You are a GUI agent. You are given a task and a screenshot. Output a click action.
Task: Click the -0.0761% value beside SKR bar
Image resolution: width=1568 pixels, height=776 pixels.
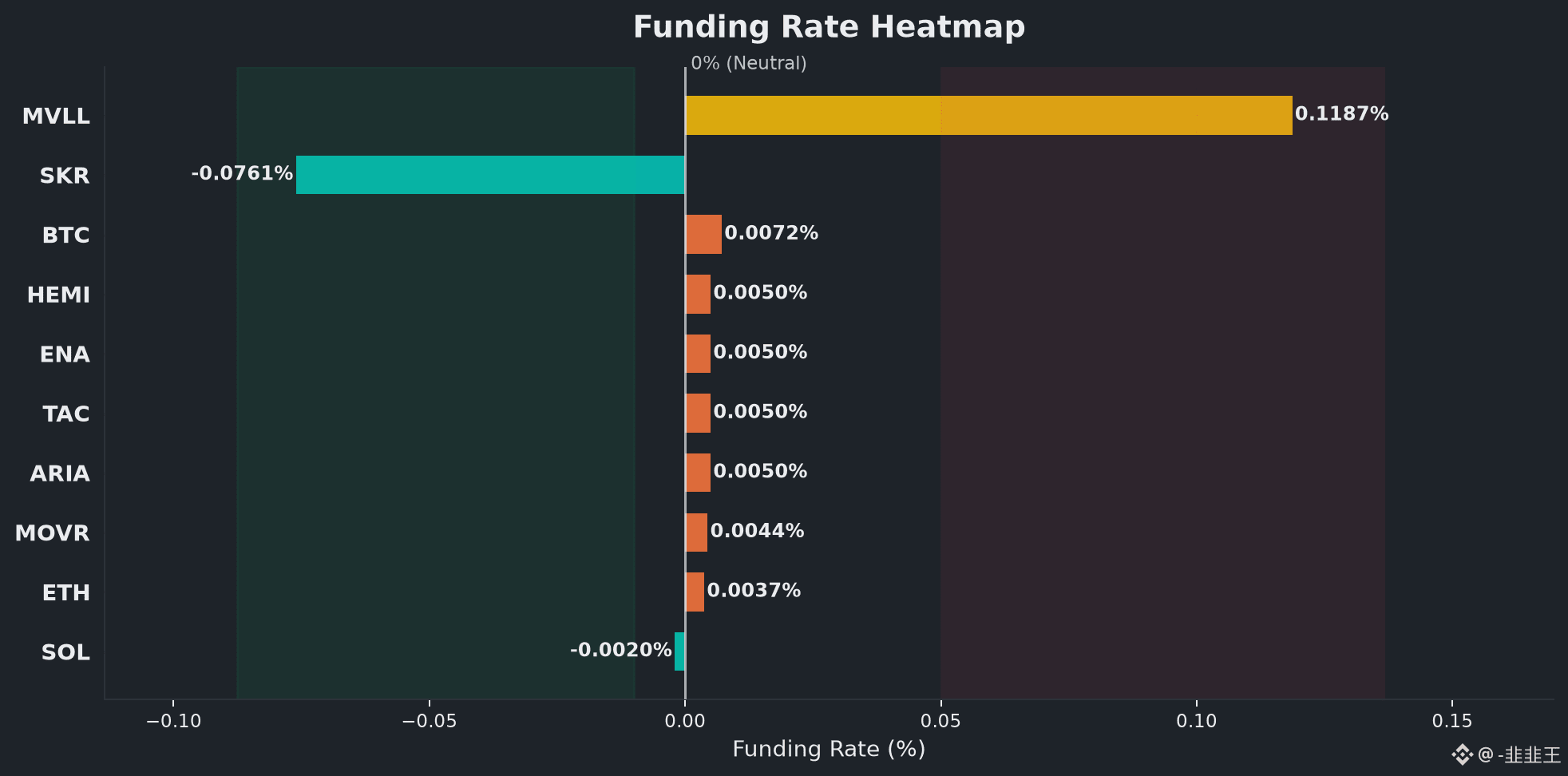[x=242, y=173]
